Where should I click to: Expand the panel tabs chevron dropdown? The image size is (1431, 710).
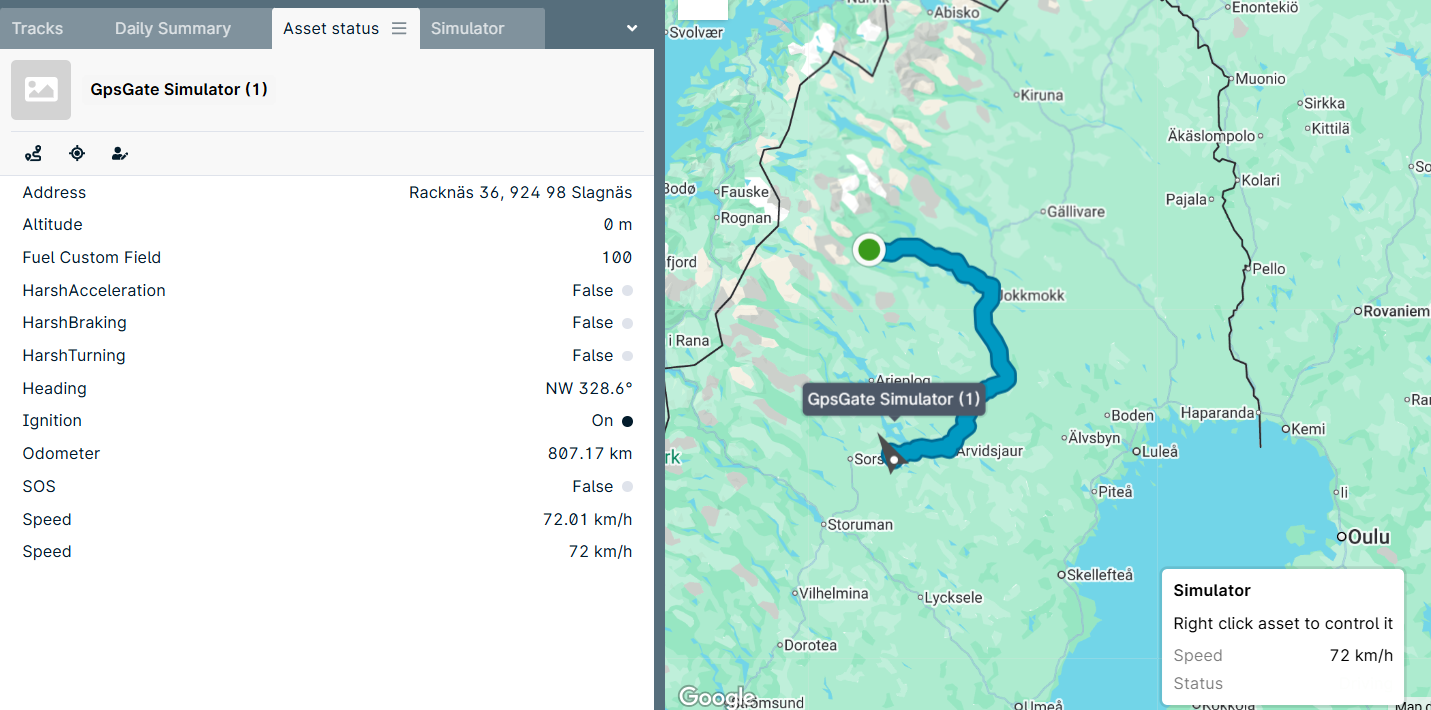(x=632, y=28)
